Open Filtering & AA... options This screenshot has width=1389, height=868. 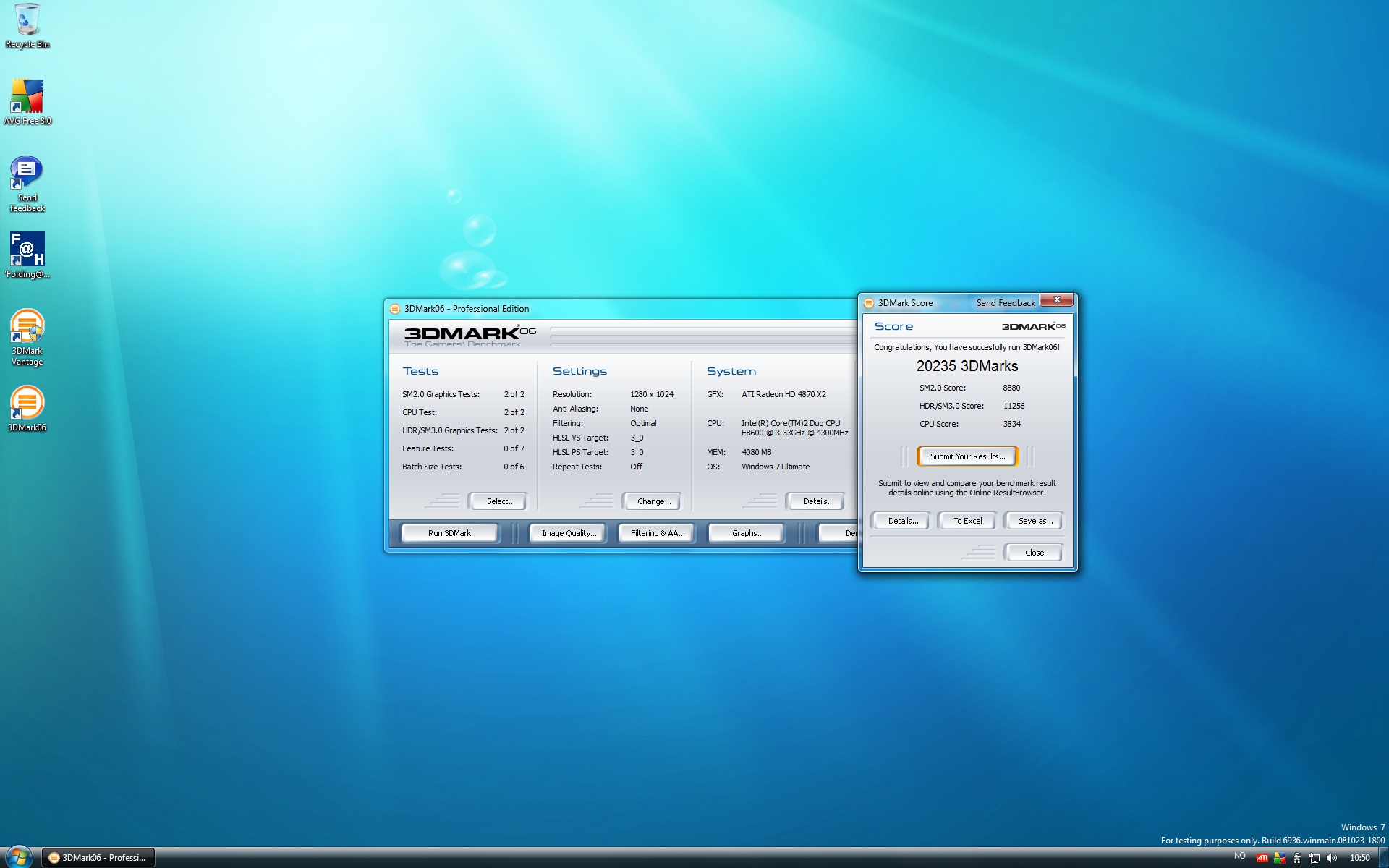click(x=657, y=533)
